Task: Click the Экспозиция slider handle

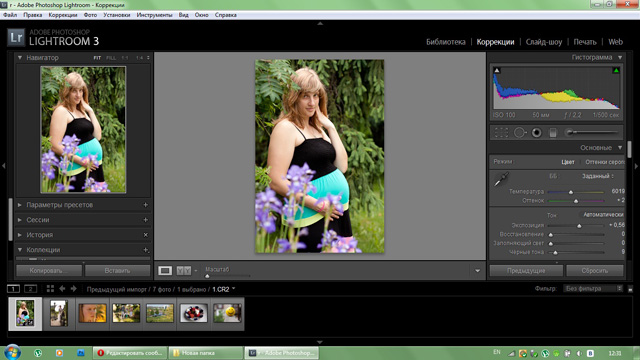Action: coord(579,226)
